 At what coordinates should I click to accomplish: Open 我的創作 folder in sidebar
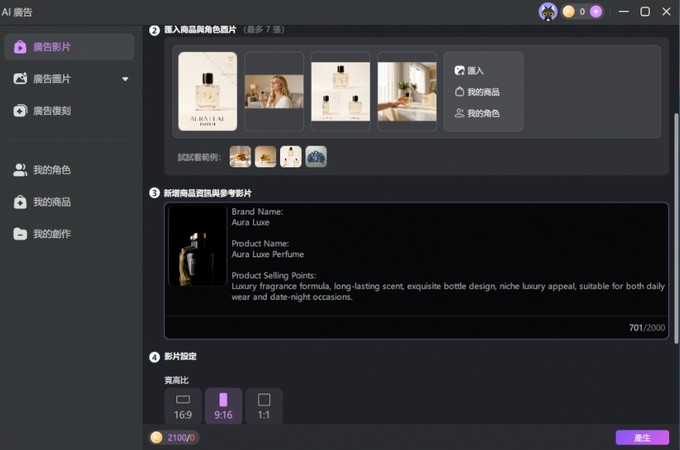click(x=69, y=234)
